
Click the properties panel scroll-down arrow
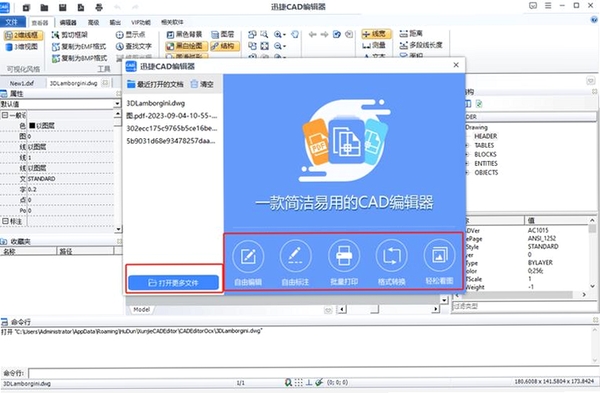pos(118,229)
